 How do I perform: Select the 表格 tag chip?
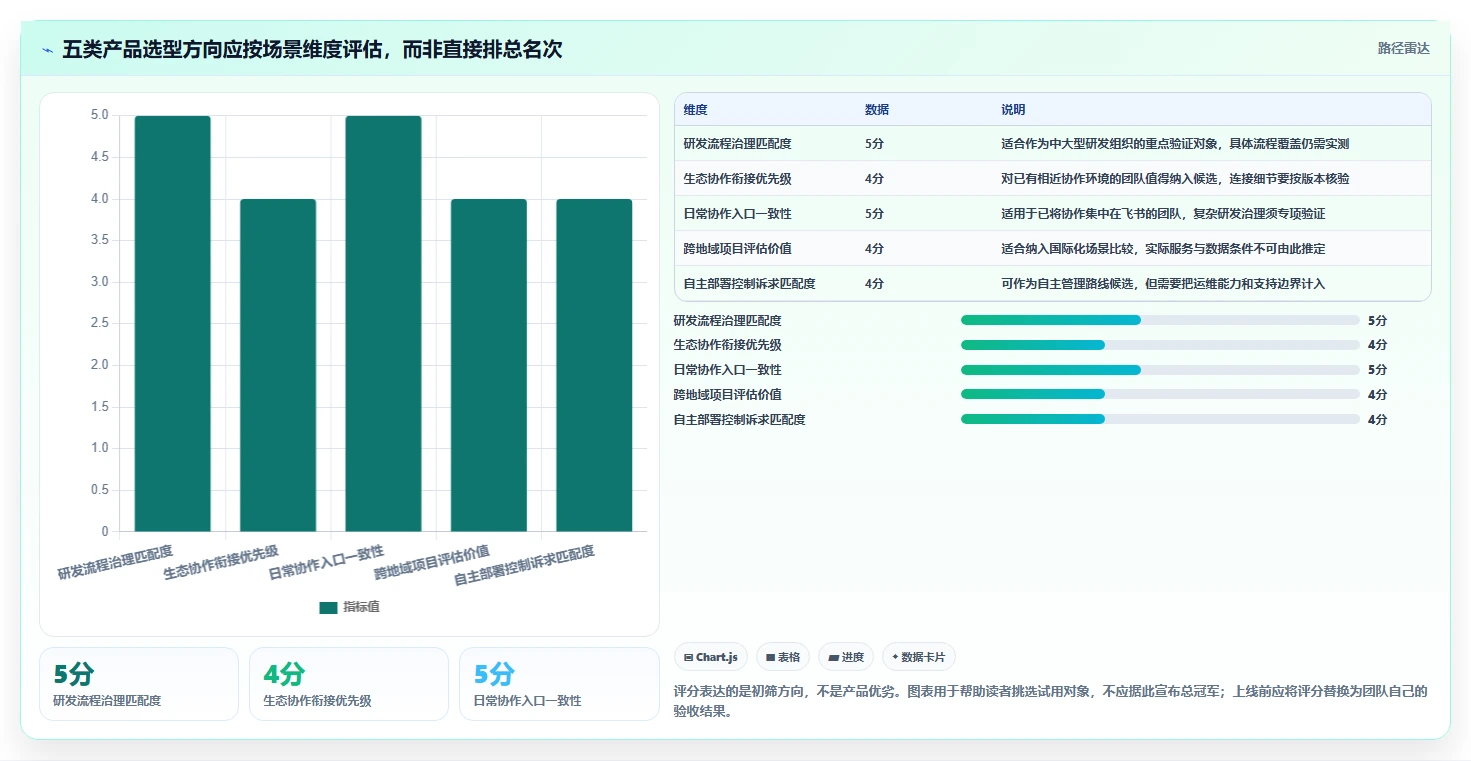tap(782, 657)
